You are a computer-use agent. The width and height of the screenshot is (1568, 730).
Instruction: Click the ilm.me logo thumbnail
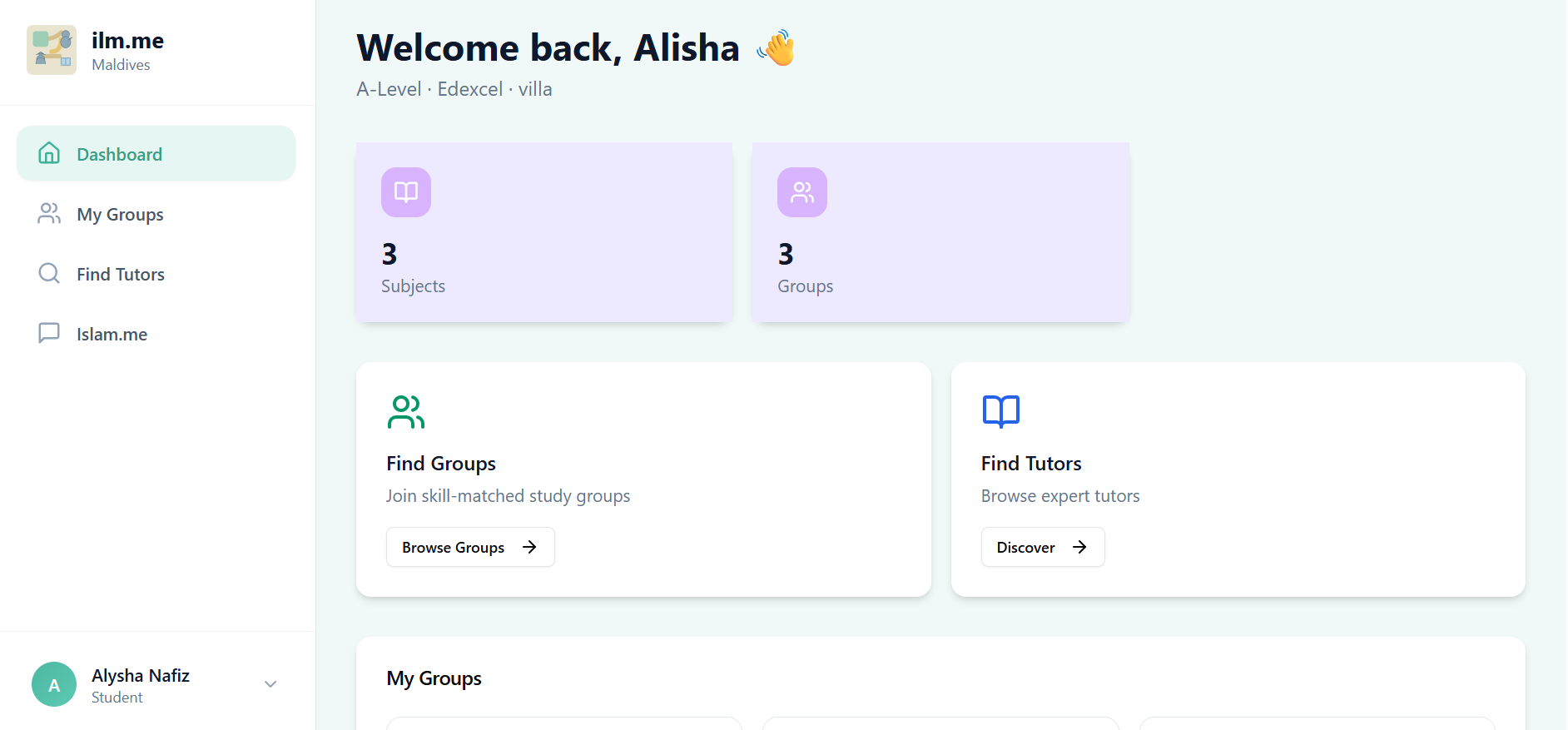pyautogui.click(x=52, y=49)
